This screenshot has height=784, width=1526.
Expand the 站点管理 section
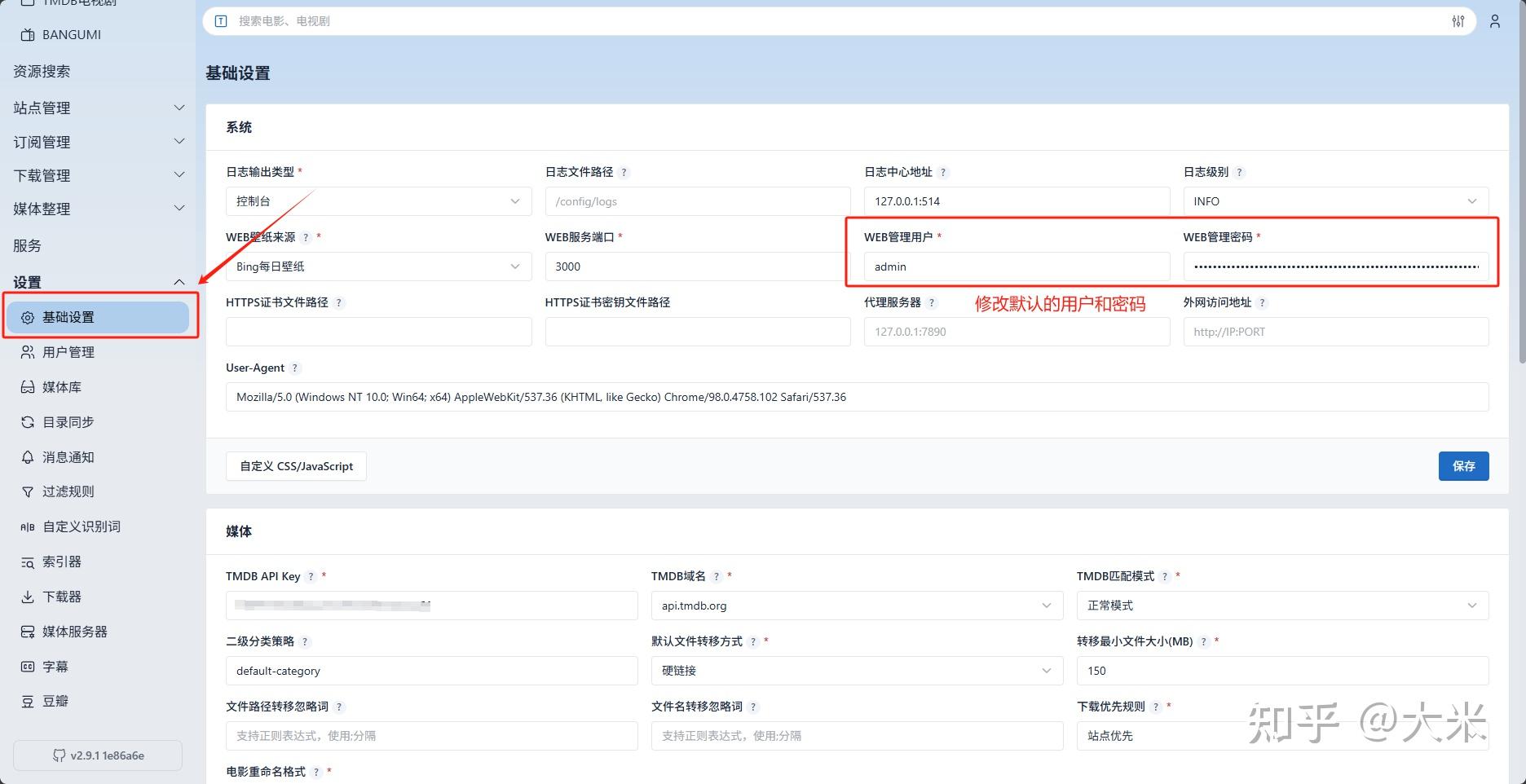(97, 108)
